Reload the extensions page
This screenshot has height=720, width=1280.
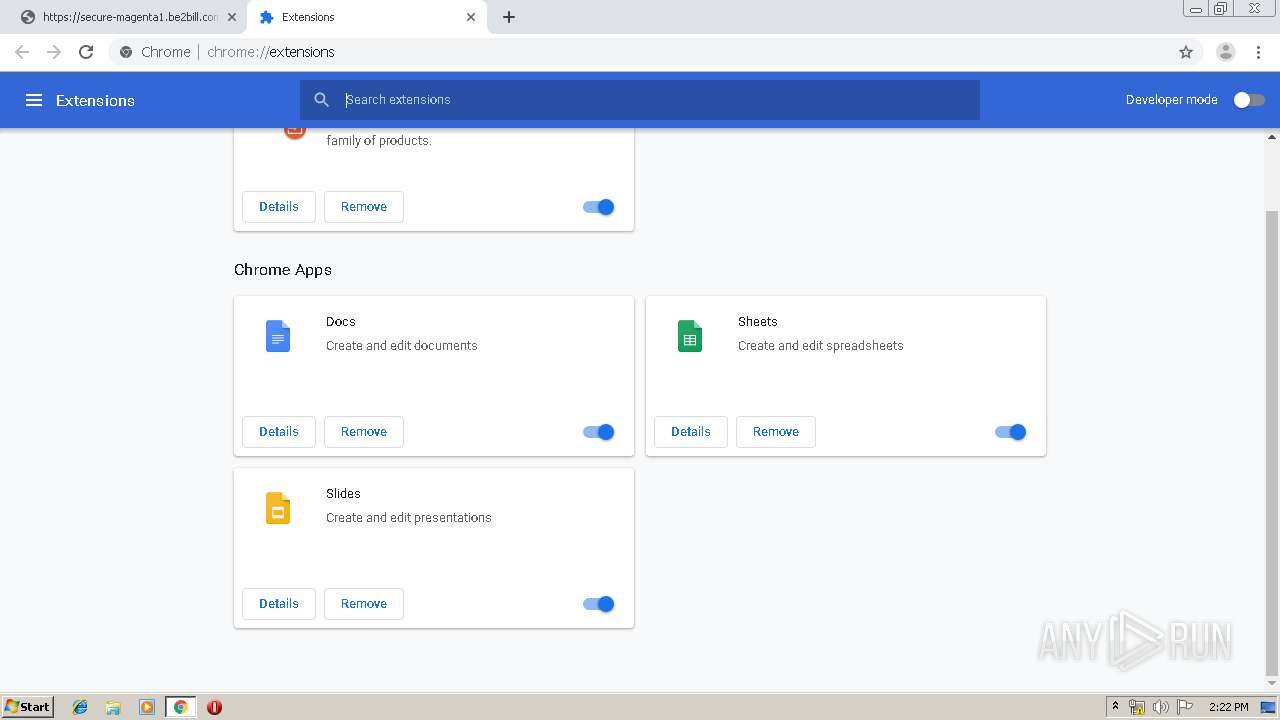click(86, 52)
